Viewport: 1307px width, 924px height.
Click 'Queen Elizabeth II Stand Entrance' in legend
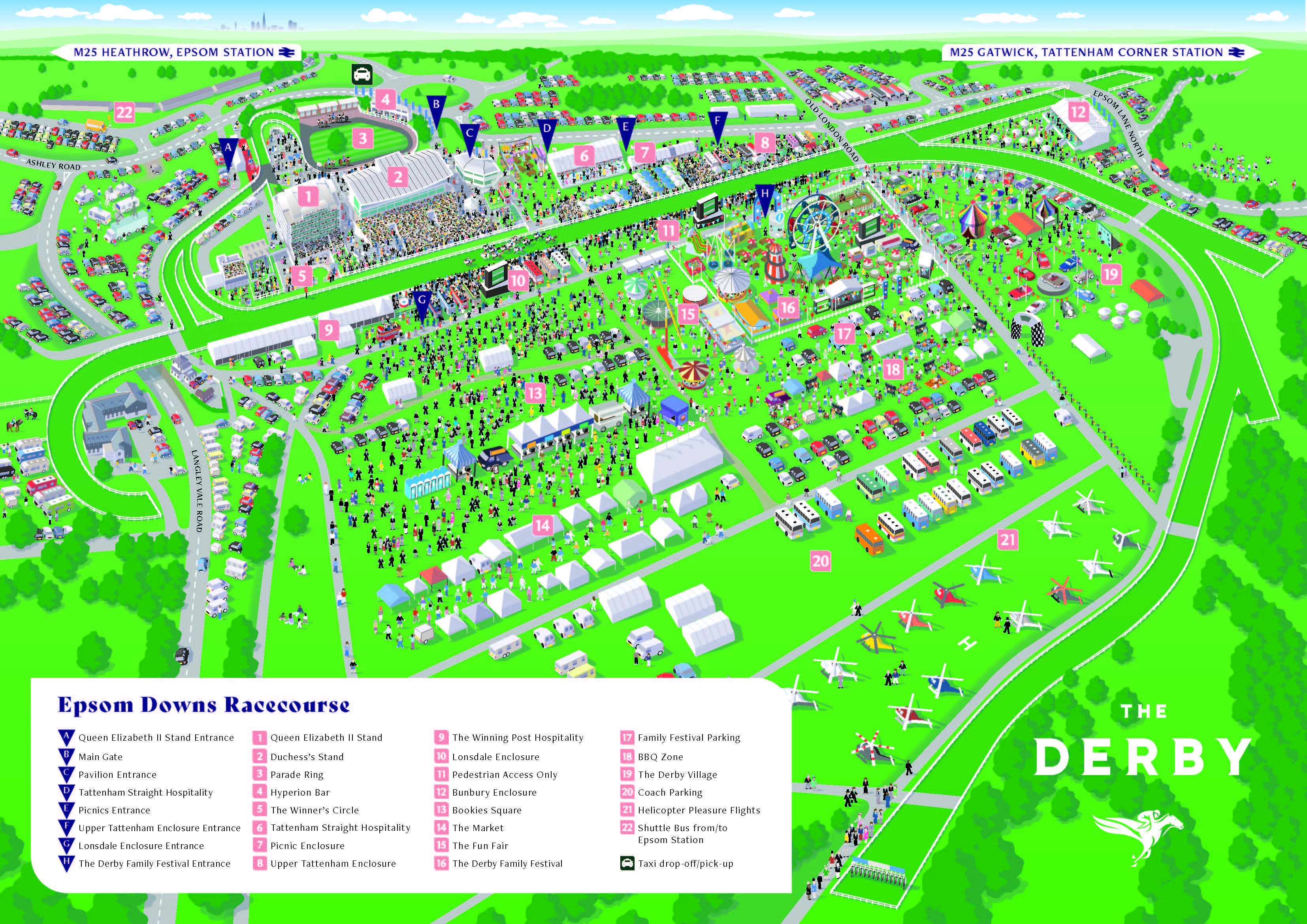pyautogui.click(x=156, y=737)
